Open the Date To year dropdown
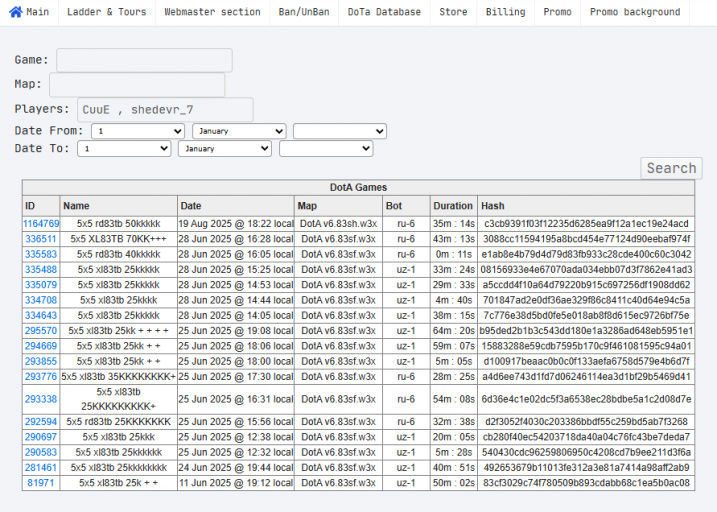The image size is (717, 512). pyautogui.click(x=326, y=149)
